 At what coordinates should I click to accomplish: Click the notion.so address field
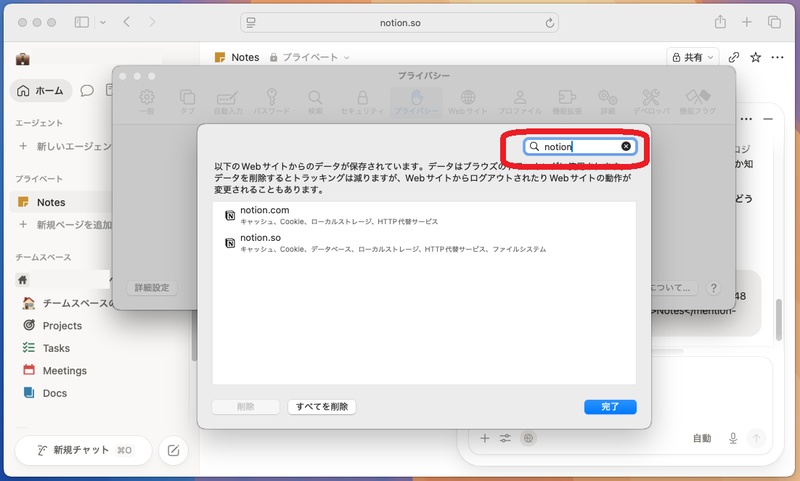(399, 22)
